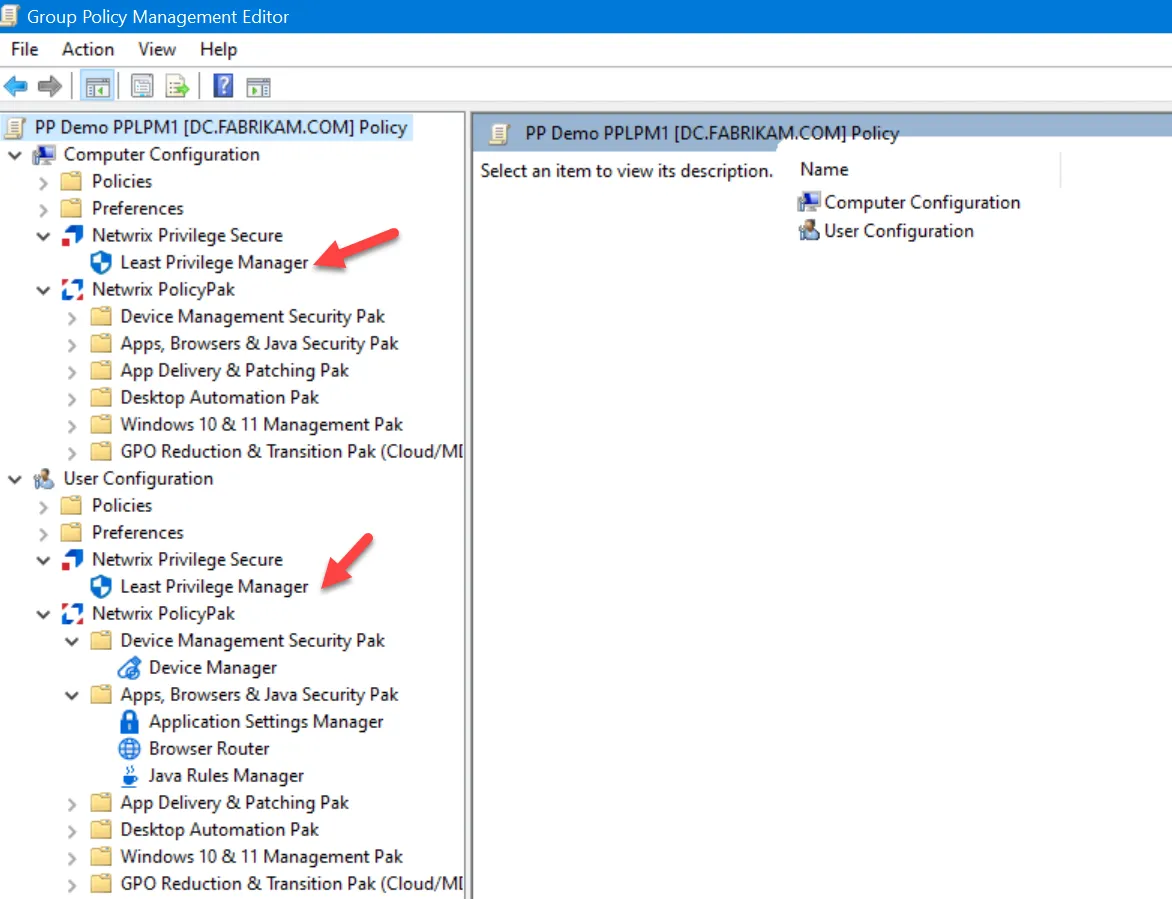The height and width of the screenshot is (899, 1172).
Task: Open Least Privilege Manager under Computer Configuration
Action: 213,262
